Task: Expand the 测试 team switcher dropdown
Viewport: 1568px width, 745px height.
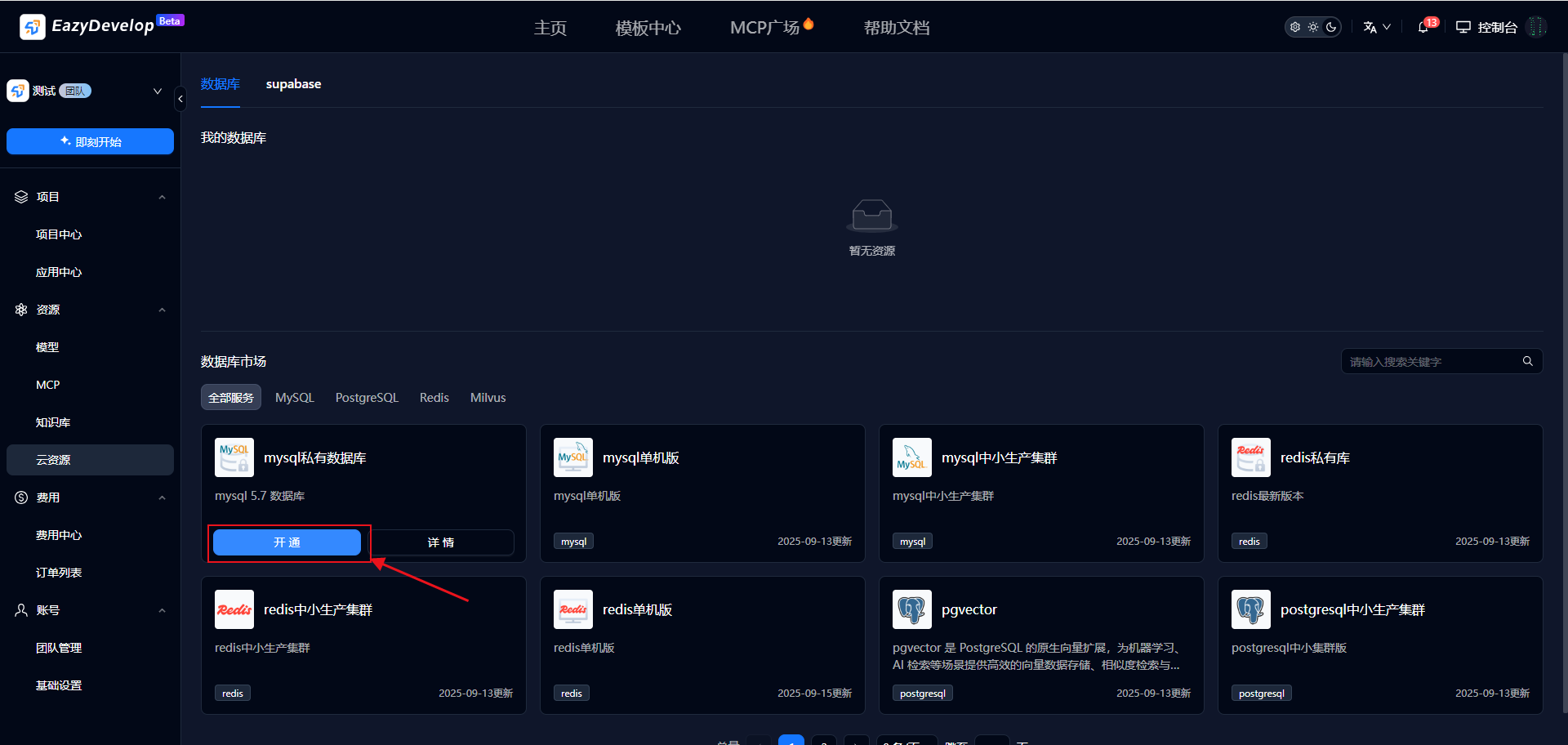Action: (x=158, y=91)
